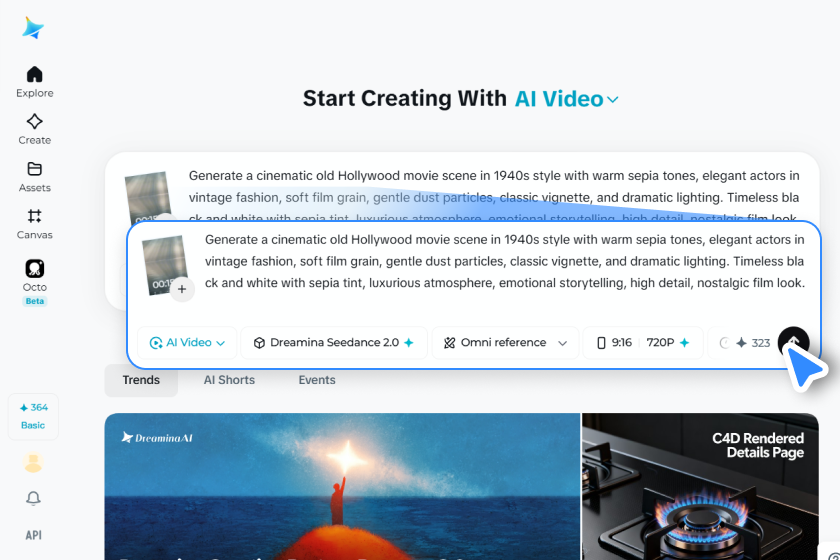Switch to the Trends tab

pos(141,380)
